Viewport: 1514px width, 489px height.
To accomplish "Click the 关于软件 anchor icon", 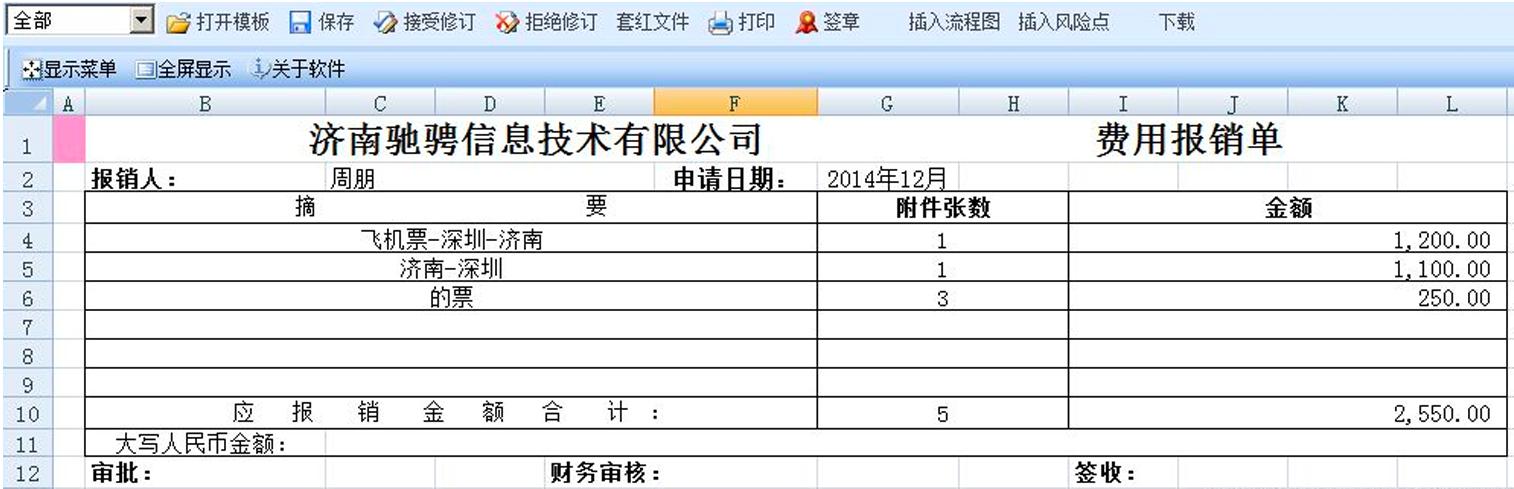I will pos(260,70).
